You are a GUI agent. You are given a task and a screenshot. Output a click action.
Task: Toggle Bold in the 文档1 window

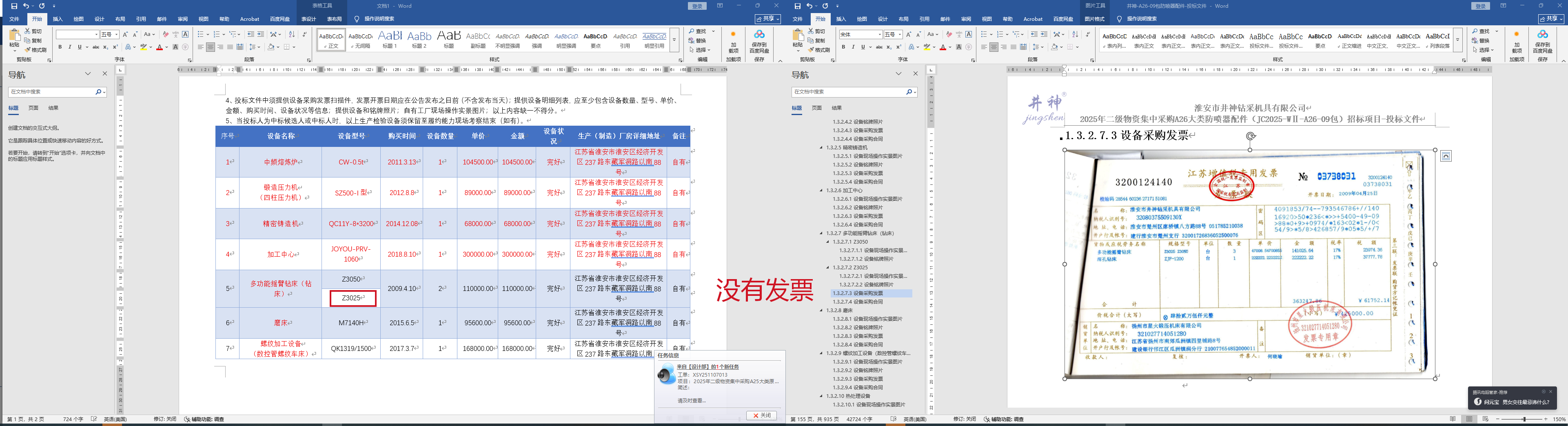click(x=60, y=47)
